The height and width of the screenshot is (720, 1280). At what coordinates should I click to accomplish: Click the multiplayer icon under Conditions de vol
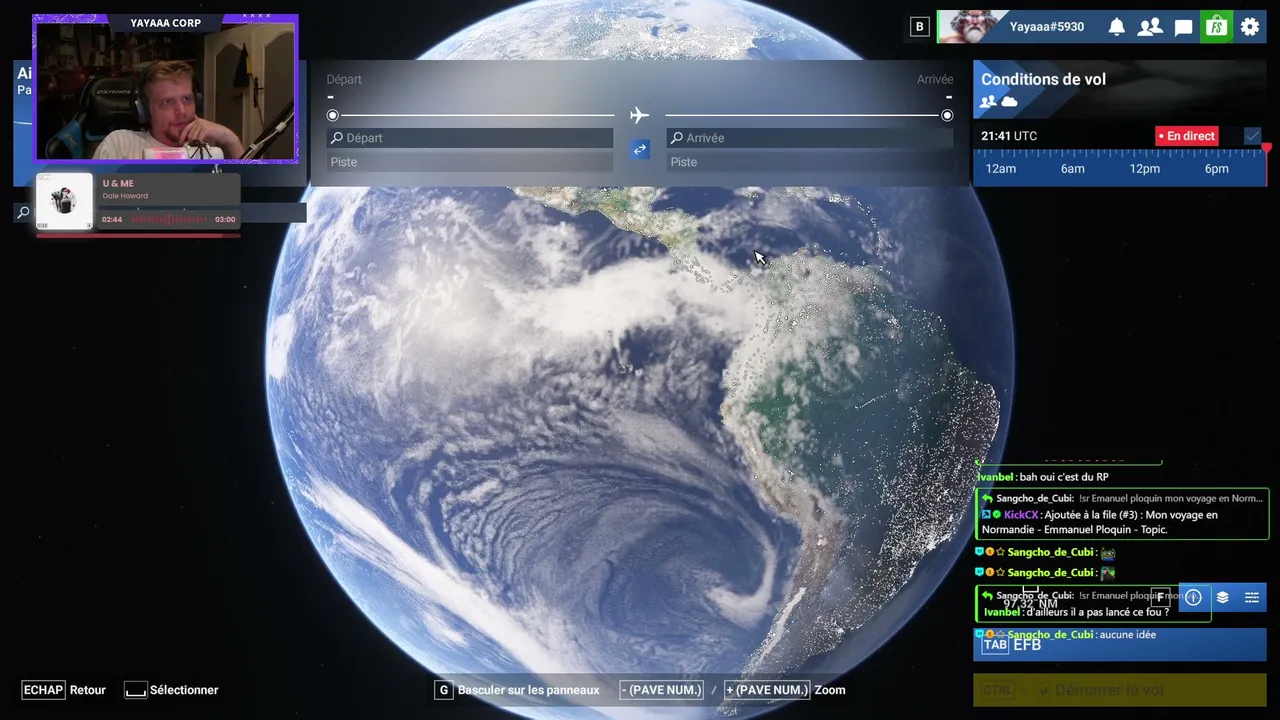pyautogui.click(x=989, y=102)
